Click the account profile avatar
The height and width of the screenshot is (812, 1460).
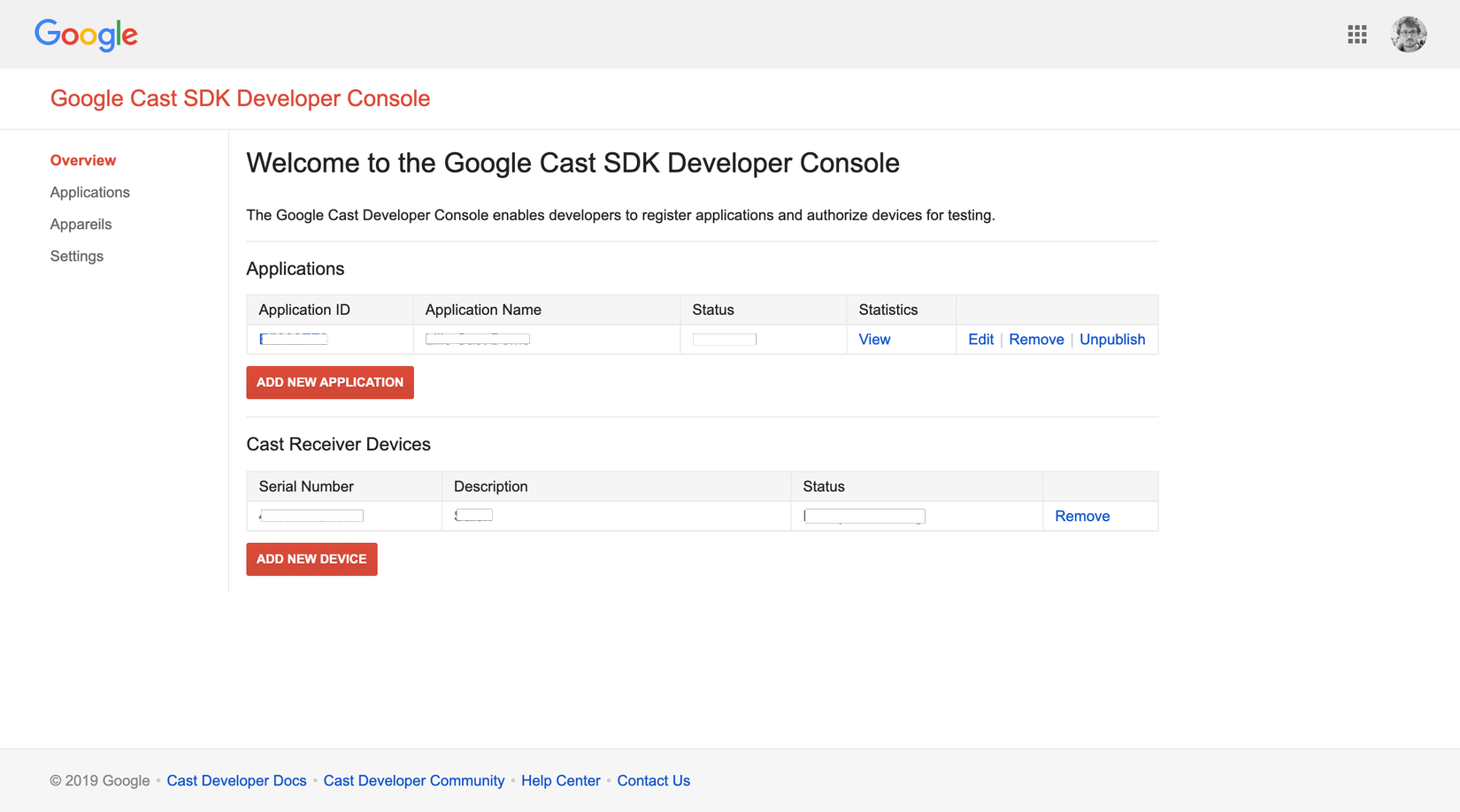pos(1408,34)
